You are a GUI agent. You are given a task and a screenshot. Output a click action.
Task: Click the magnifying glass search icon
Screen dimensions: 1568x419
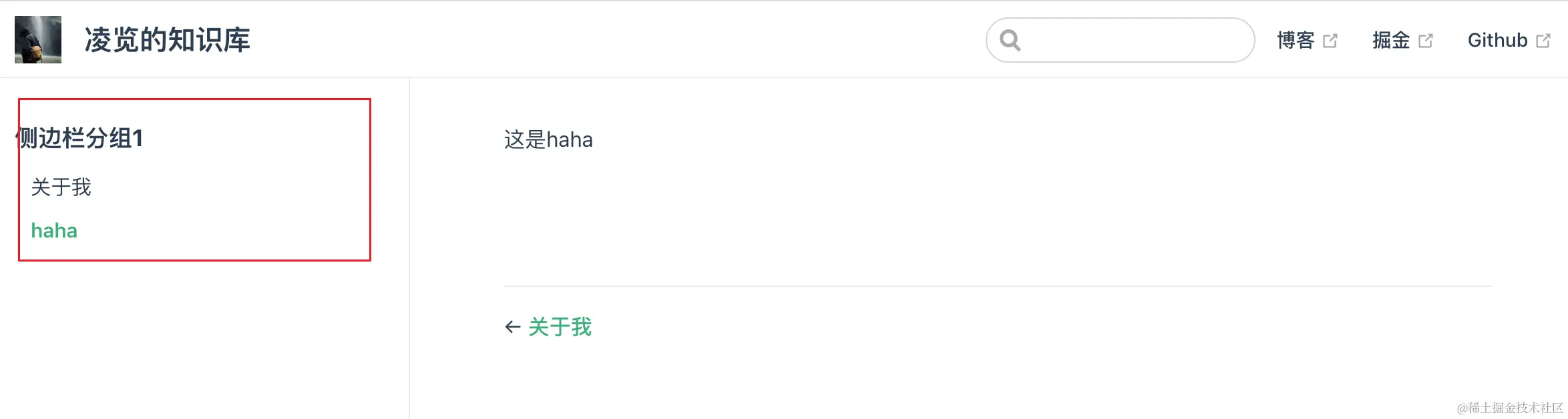[1010, 41]
